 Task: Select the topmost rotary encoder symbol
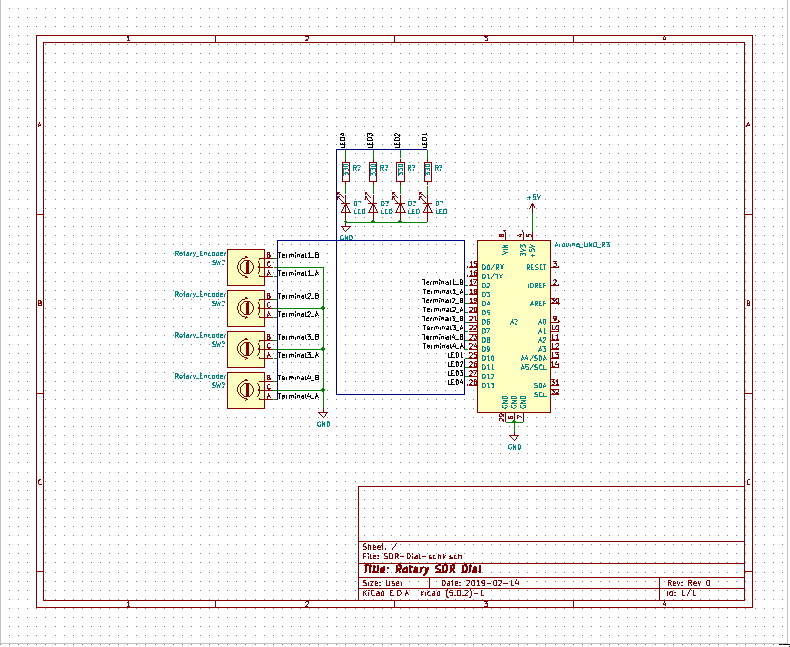point(245,266)
